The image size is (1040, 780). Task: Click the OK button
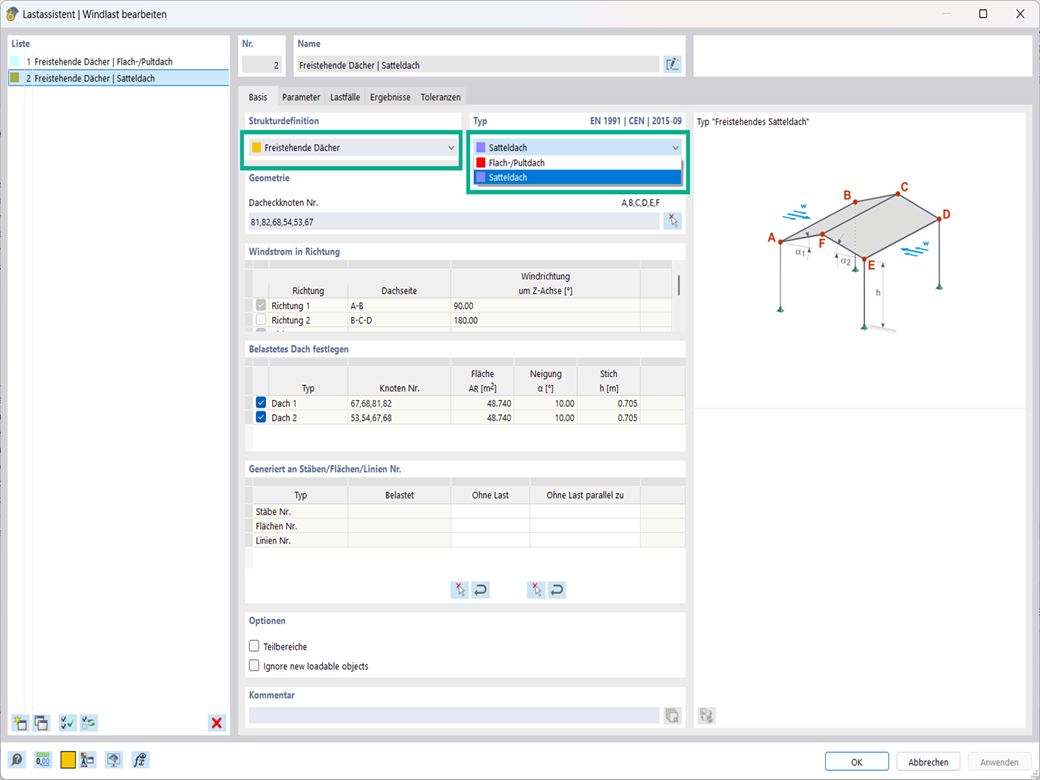pyautogui.click(x=856, y=762)
